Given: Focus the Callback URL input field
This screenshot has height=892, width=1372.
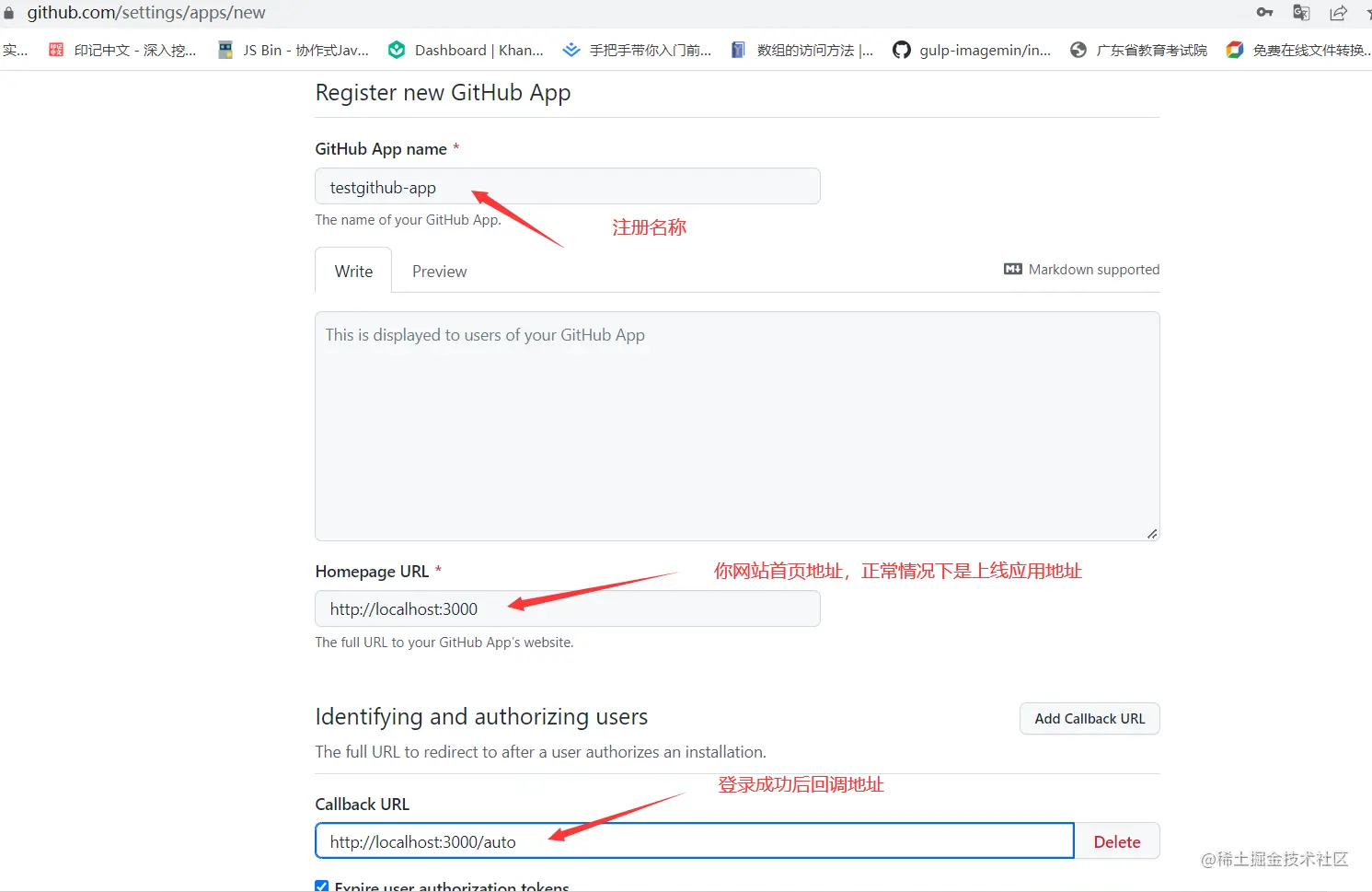Looking at the screenshot, I should (695, 840).
